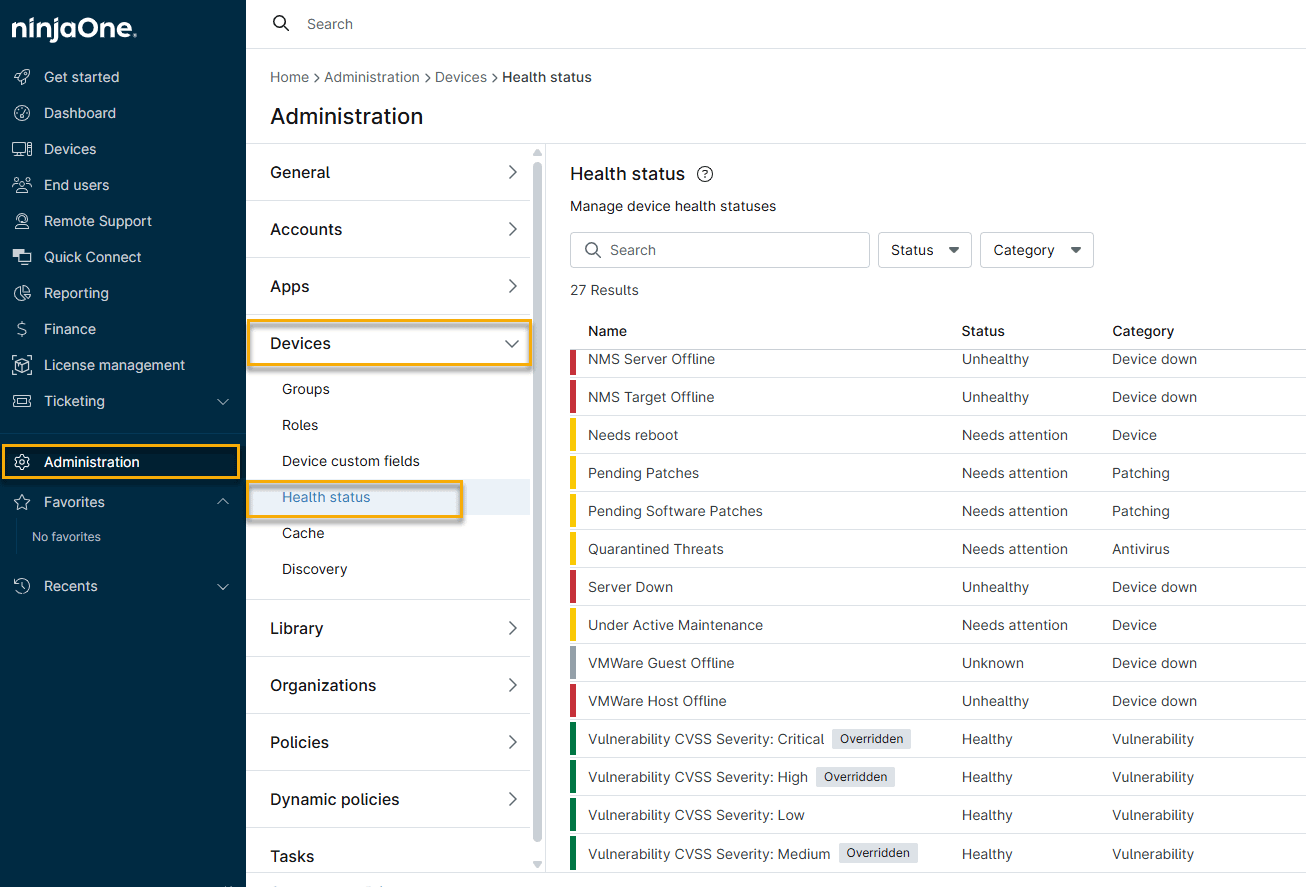Image resolution: width=1306 pixels, height=887 pixels.
Task: Click the Health status help question icon
Action: (x=705, y=174)
